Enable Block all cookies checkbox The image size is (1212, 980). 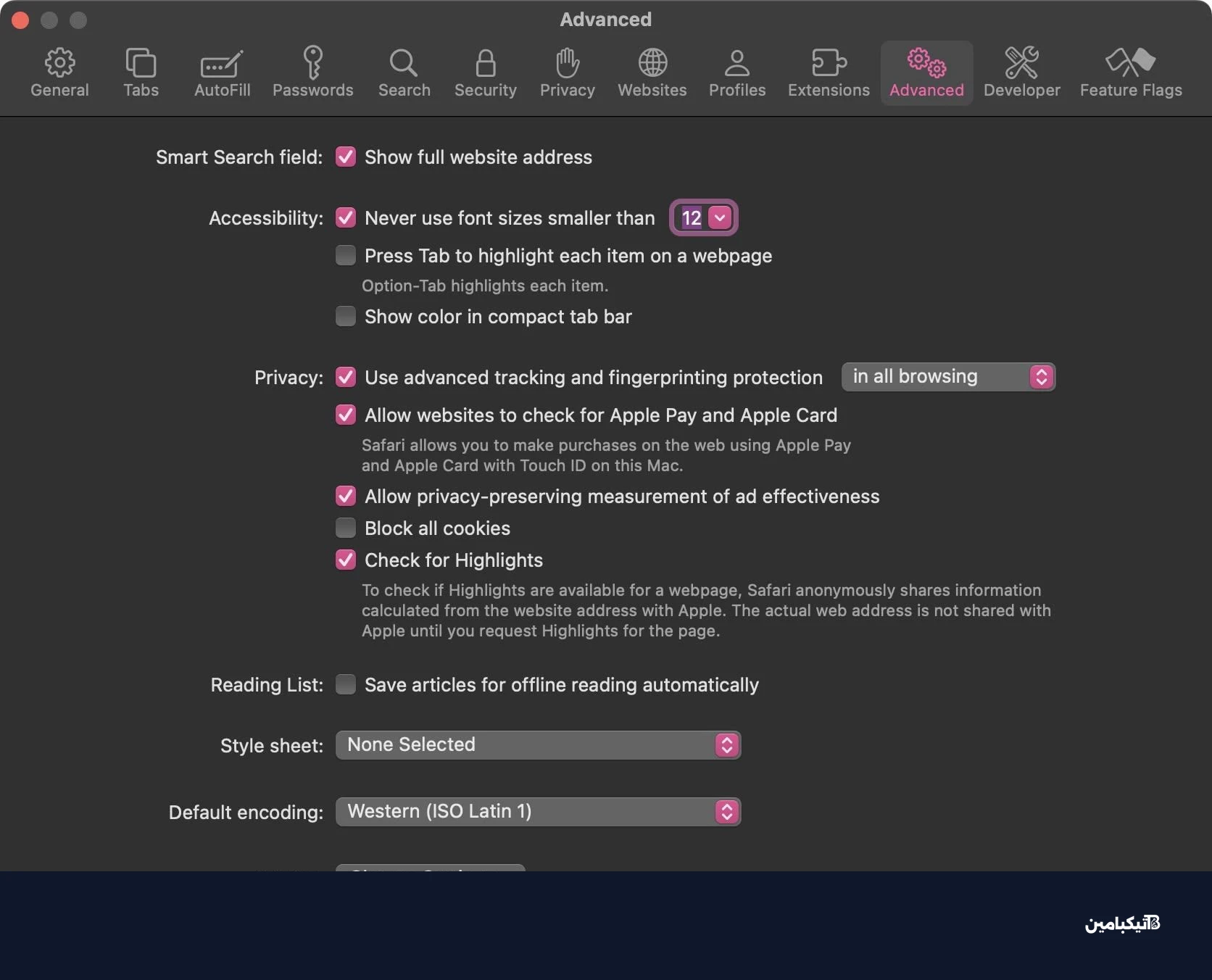[346, 528]
